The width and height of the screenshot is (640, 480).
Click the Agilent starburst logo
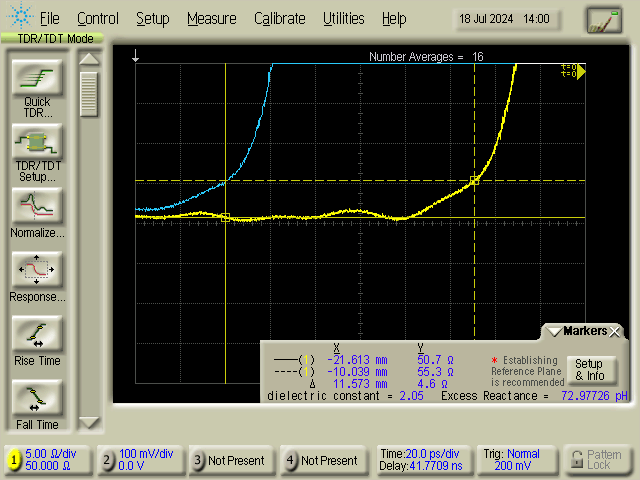[x=19, y=16]
